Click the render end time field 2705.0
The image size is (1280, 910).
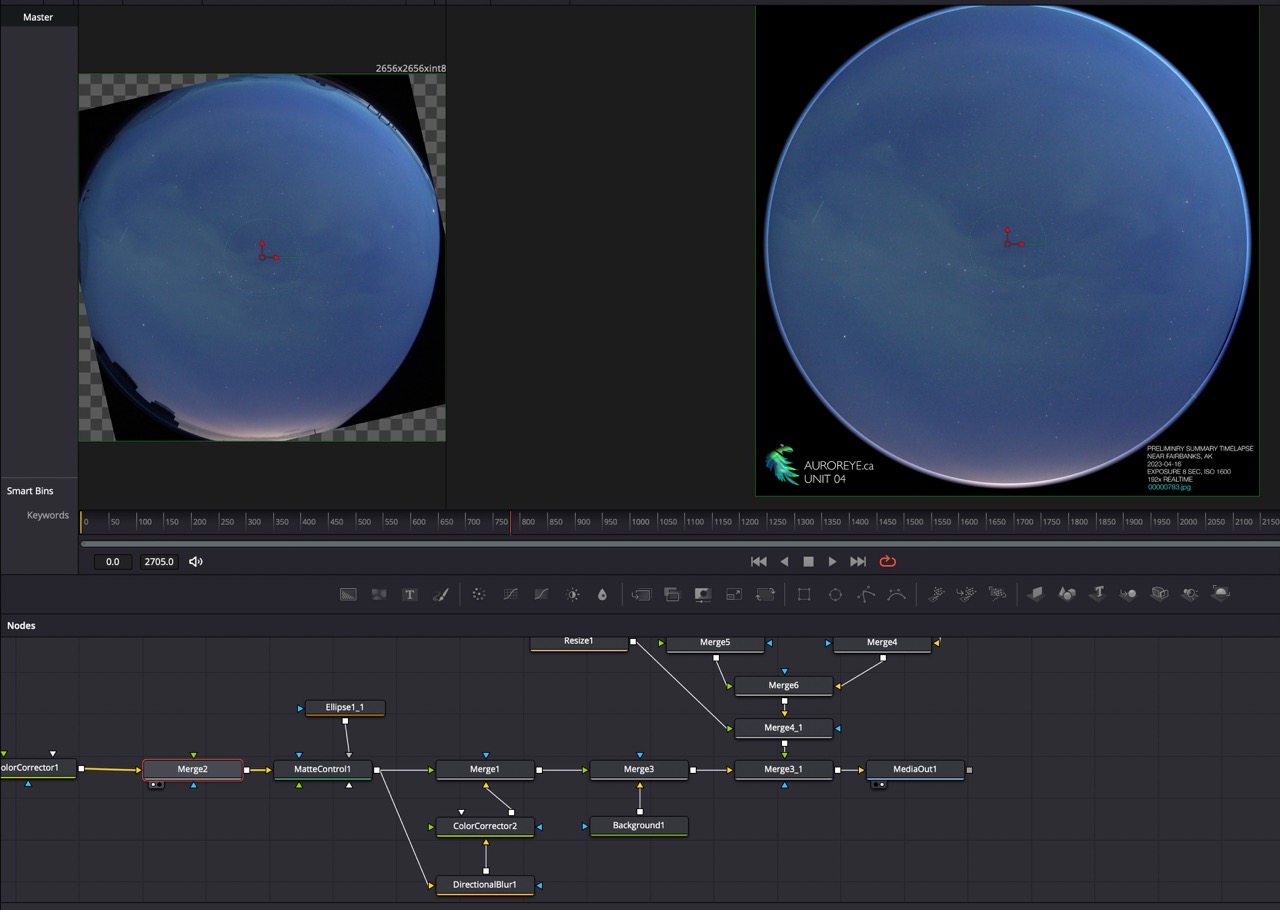point(160,562)
